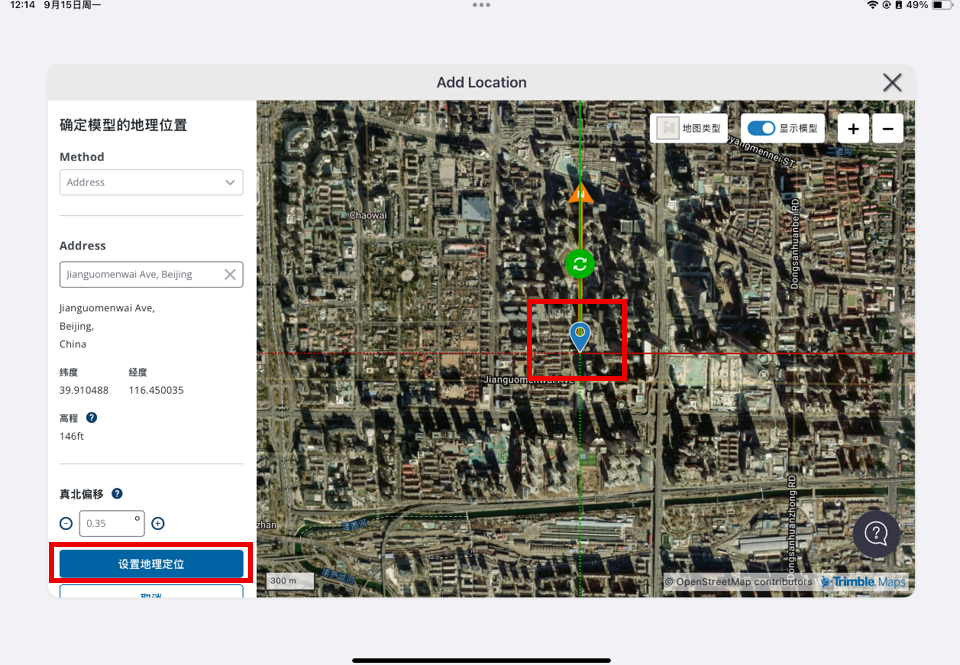Clear the Jianguomenwai Ave address text
This screenshot has height=665, width=960.
point(230,274)
